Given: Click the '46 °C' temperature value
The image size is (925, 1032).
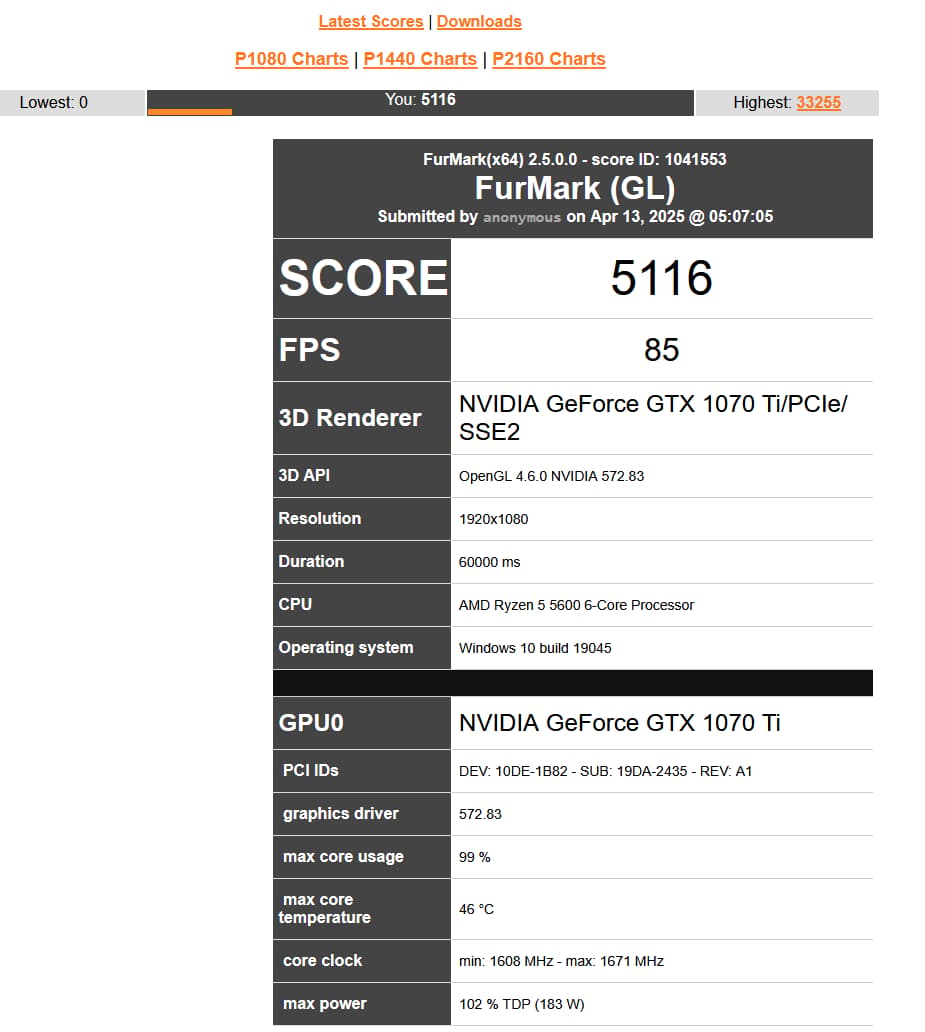Looking at the screenshot, I should 476,909.
